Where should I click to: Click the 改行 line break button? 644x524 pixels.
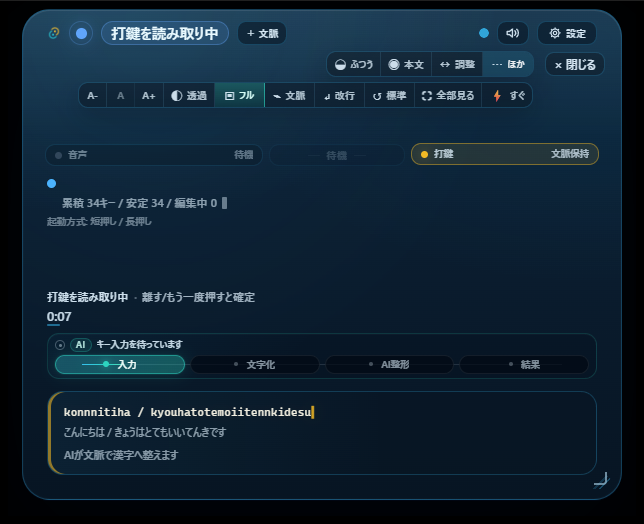pyautogui.click(x=339, y=96)
